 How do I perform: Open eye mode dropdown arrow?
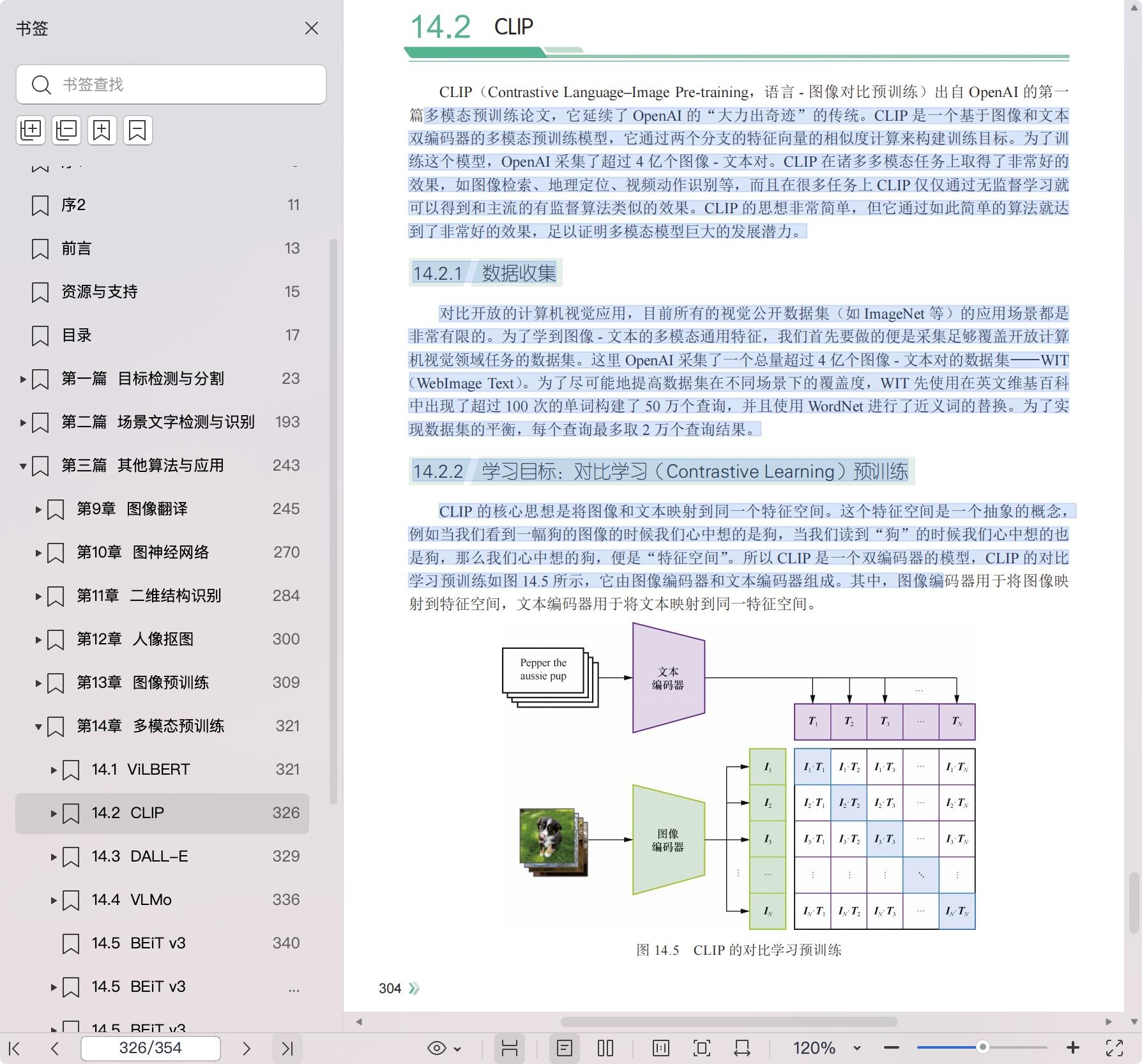pos(457,1049)
